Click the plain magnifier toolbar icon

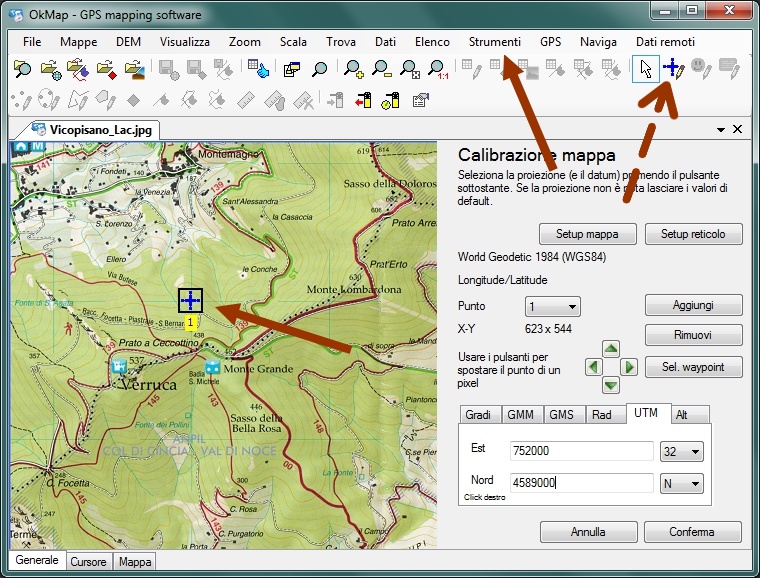[319, 69]
